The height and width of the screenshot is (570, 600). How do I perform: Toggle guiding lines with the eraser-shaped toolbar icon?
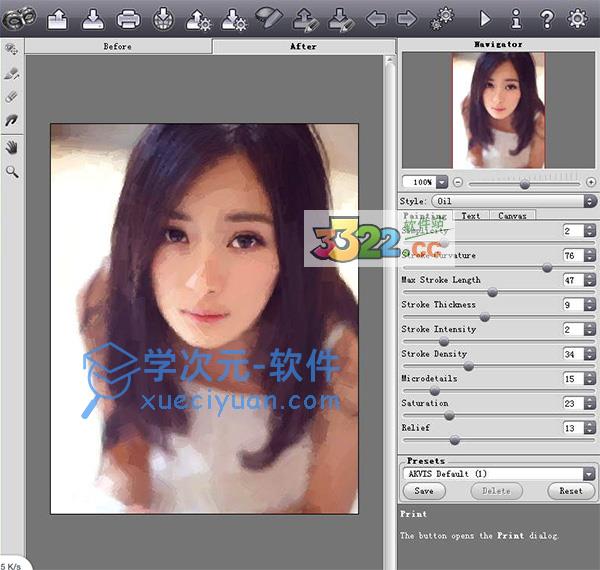point(269,18)
